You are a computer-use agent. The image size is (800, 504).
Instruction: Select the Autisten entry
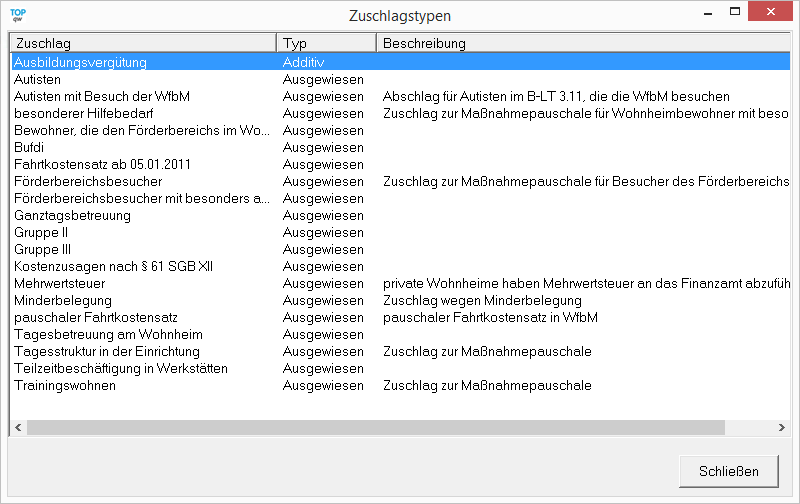[37, 79]
